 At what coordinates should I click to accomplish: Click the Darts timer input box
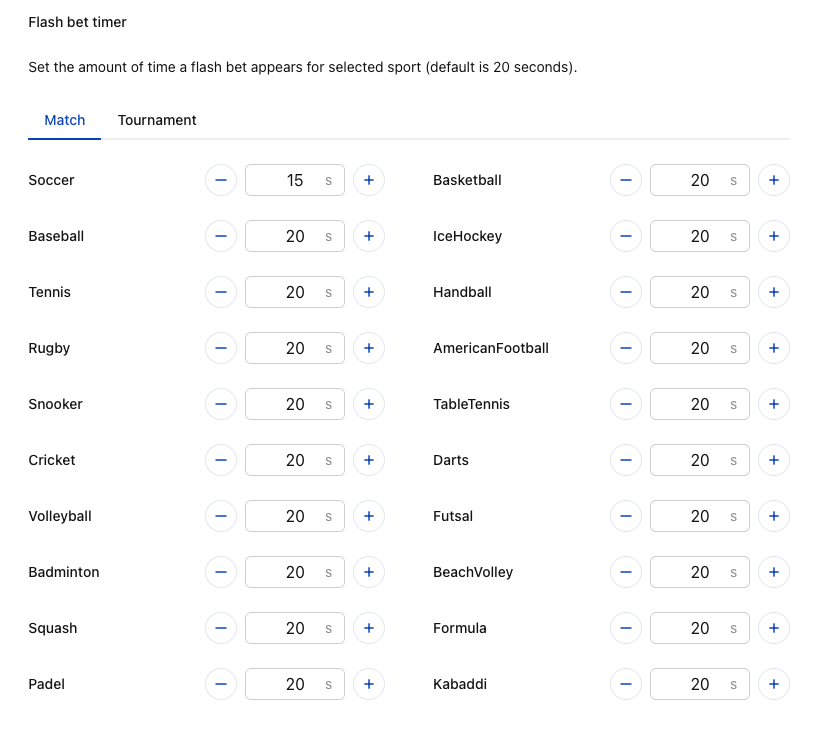coord(700,460)
